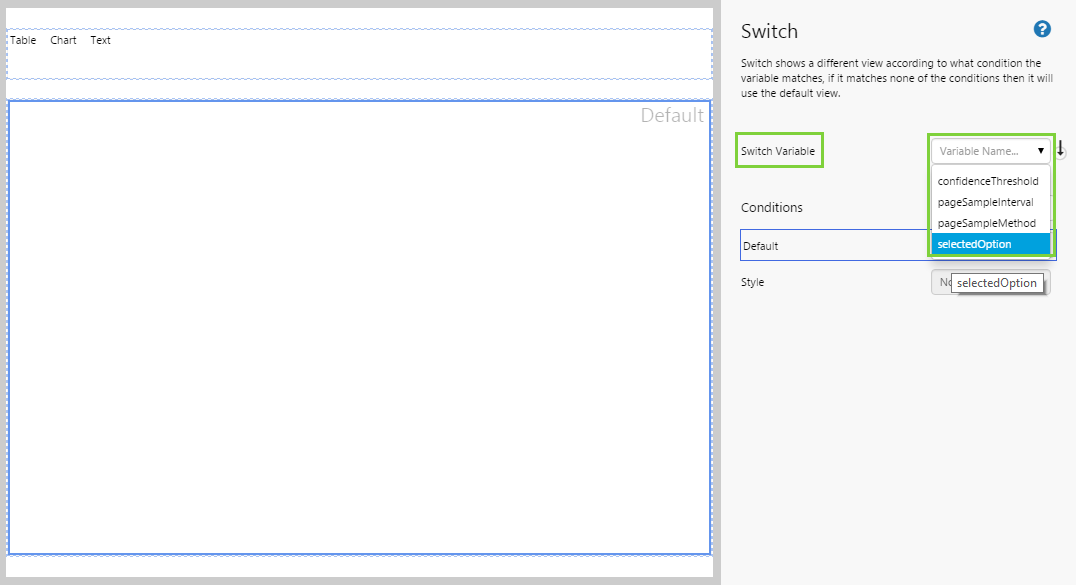The image size is (1076, 585).
Task: Expand the Variable Name dropdown
Action: click(991, 151)
